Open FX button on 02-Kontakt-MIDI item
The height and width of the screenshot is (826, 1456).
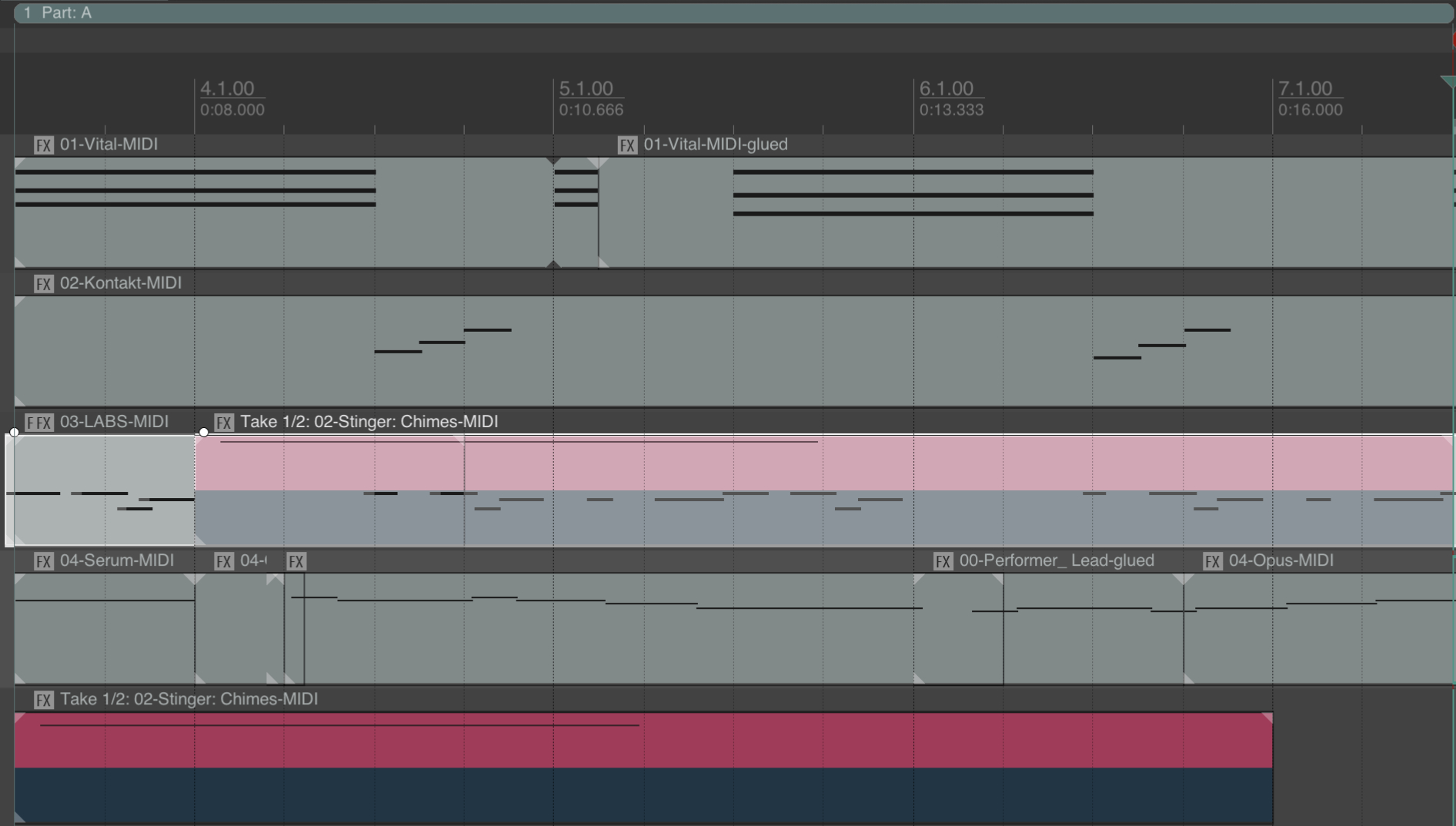click(x=44, y=283)
